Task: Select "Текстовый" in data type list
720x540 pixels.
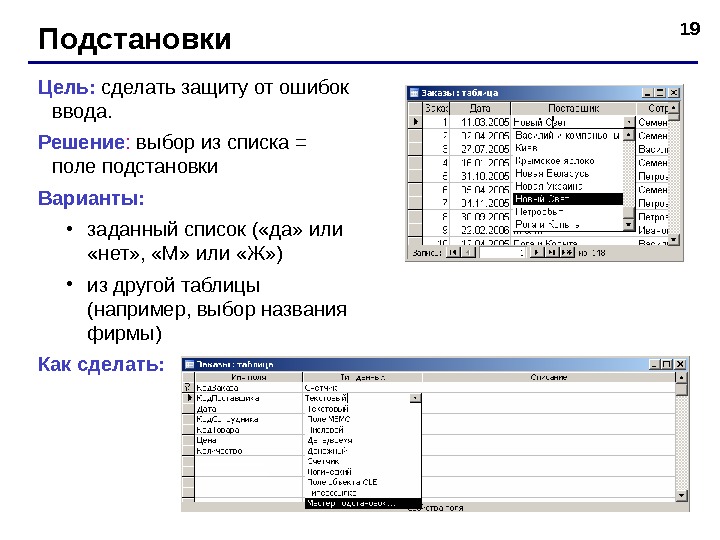Action: [x=363, y=409]
